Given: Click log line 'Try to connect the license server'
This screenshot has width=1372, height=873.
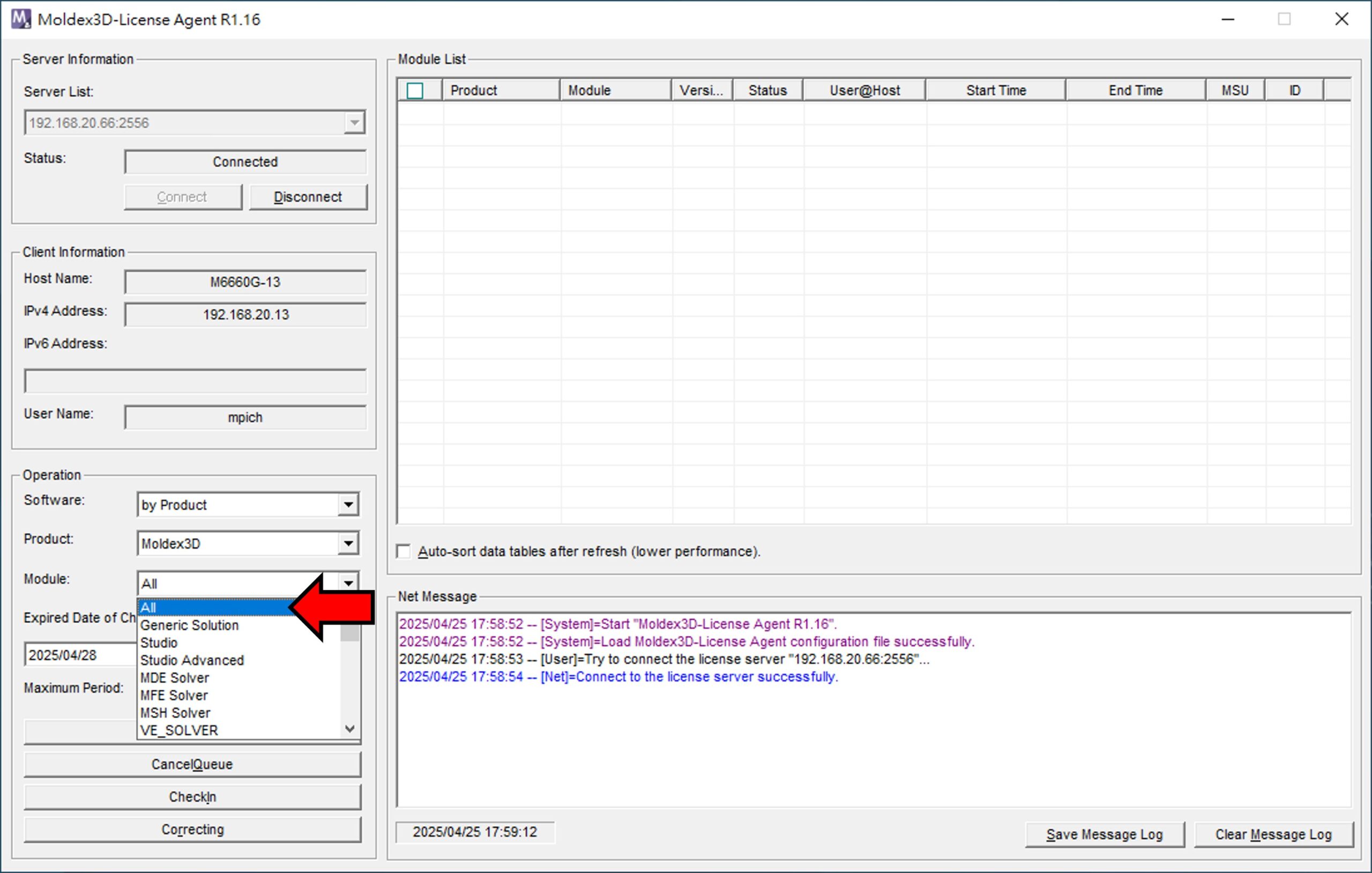Looking at the screenshot, I should click(665, 659).
